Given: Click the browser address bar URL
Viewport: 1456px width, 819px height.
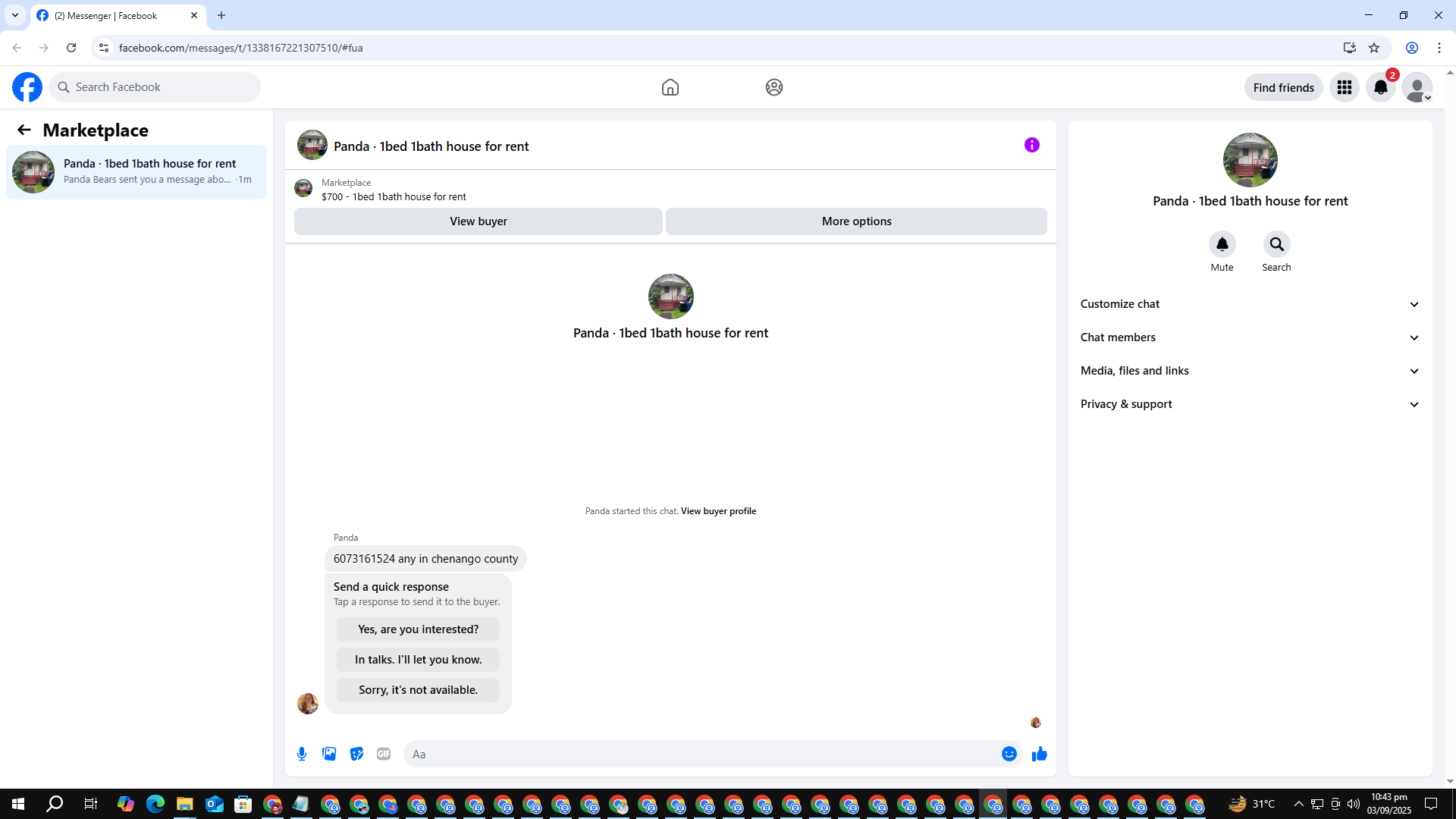Looking at the screenshot, I should click(241, 48).
